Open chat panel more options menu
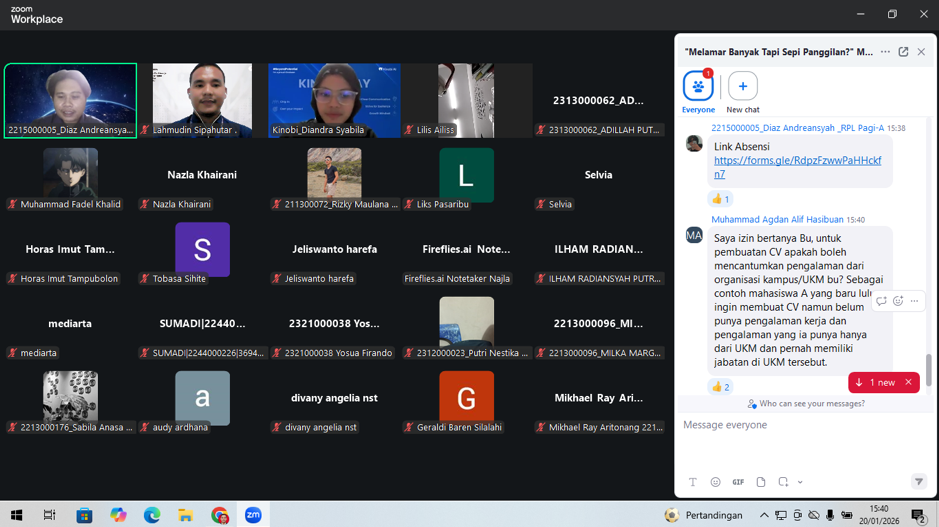Viewport: 939px width, 527px height. click(885, 52)
